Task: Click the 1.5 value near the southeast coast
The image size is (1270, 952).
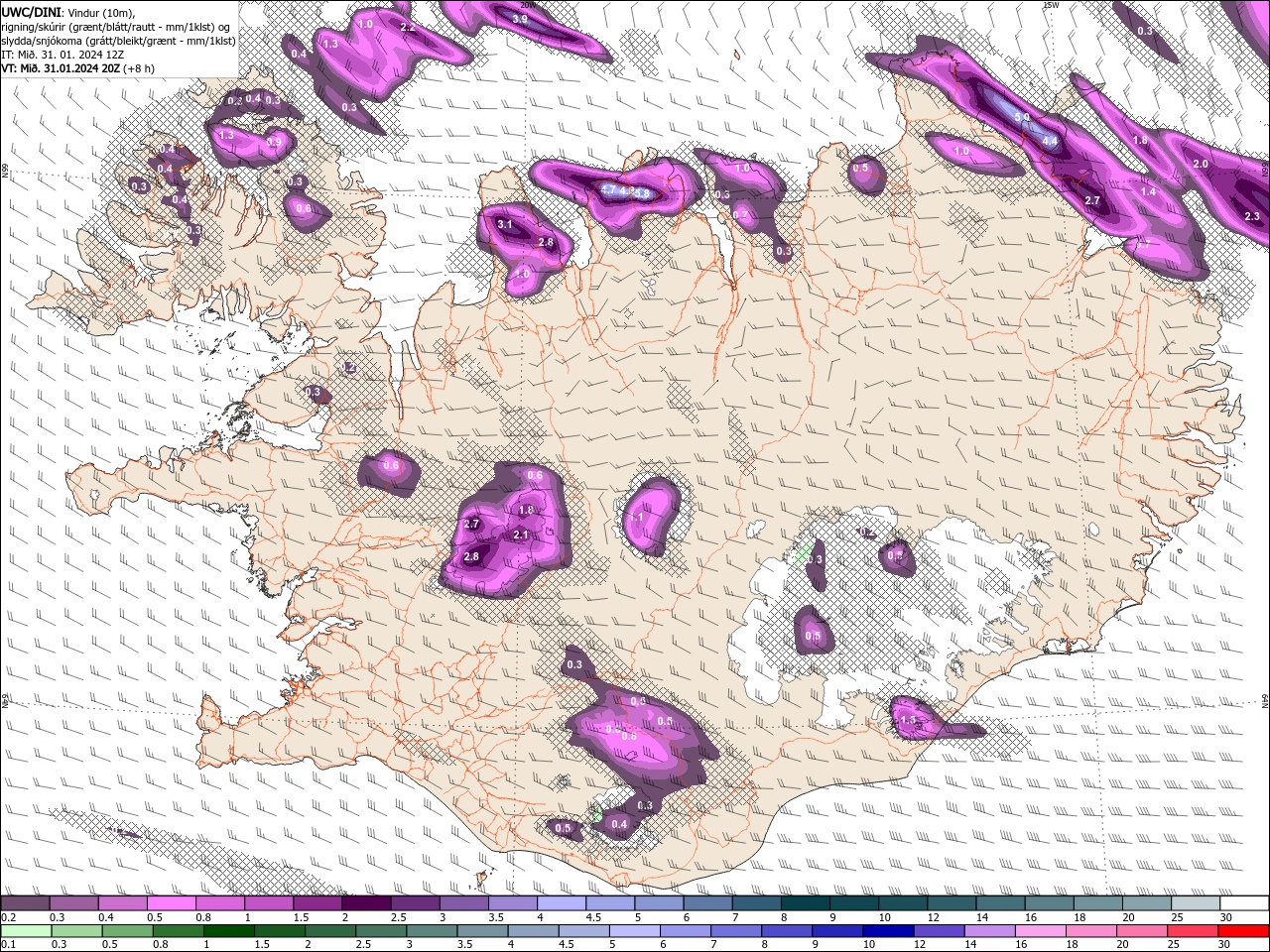Action: click(909, 720)
